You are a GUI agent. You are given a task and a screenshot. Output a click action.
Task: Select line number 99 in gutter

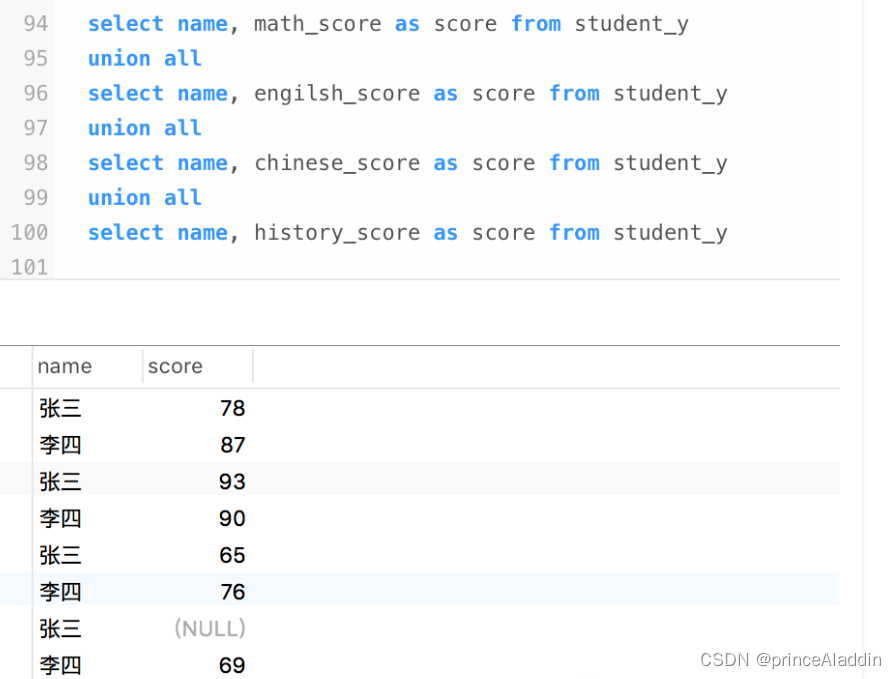[x=35, y=198]
